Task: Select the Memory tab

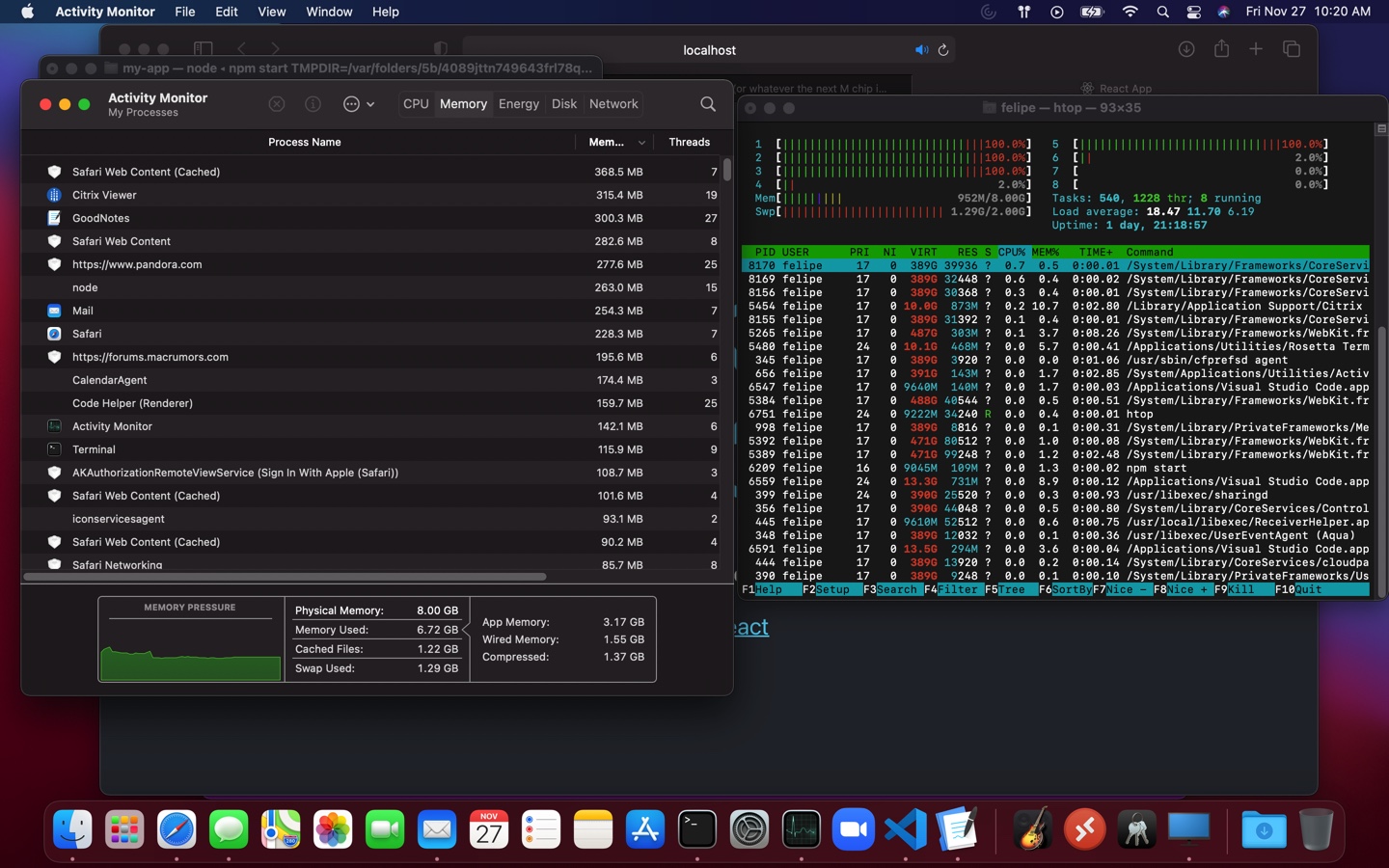Action: pyautogui.click(x=463, y=104)
